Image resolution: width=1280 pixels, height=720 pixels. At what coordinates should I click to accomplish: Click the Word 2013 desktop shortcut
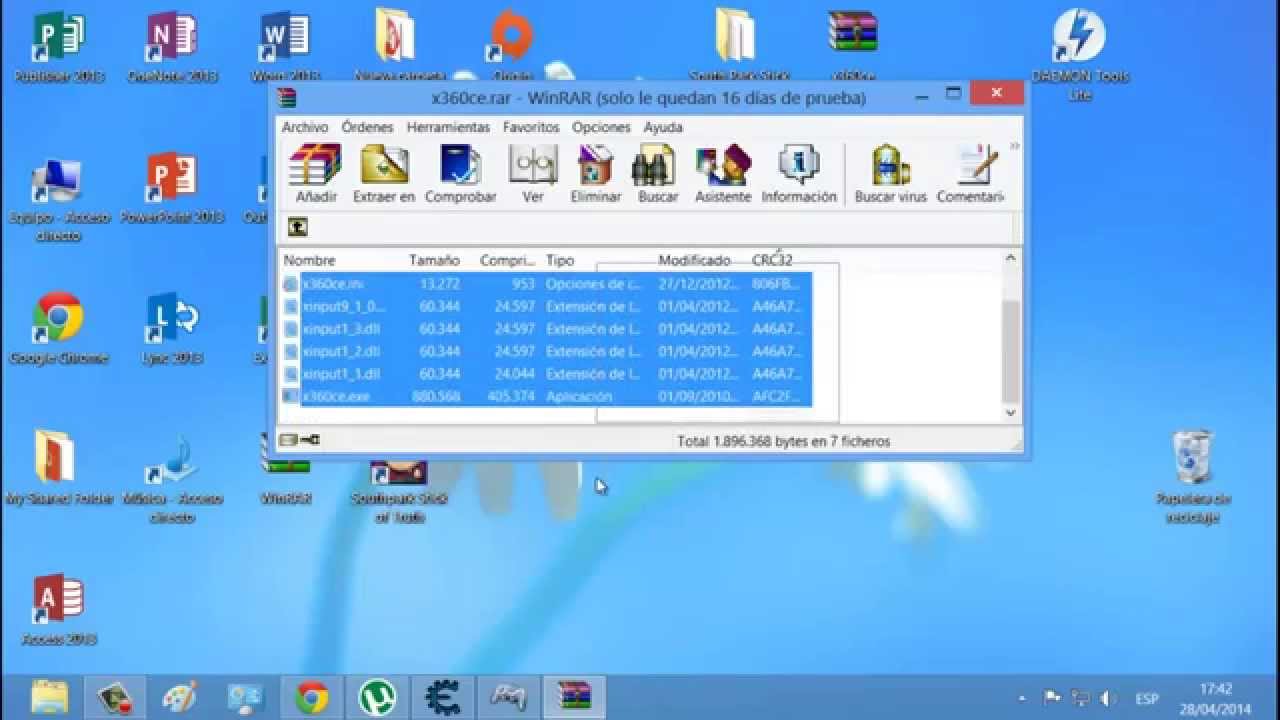tap(285, 46)
